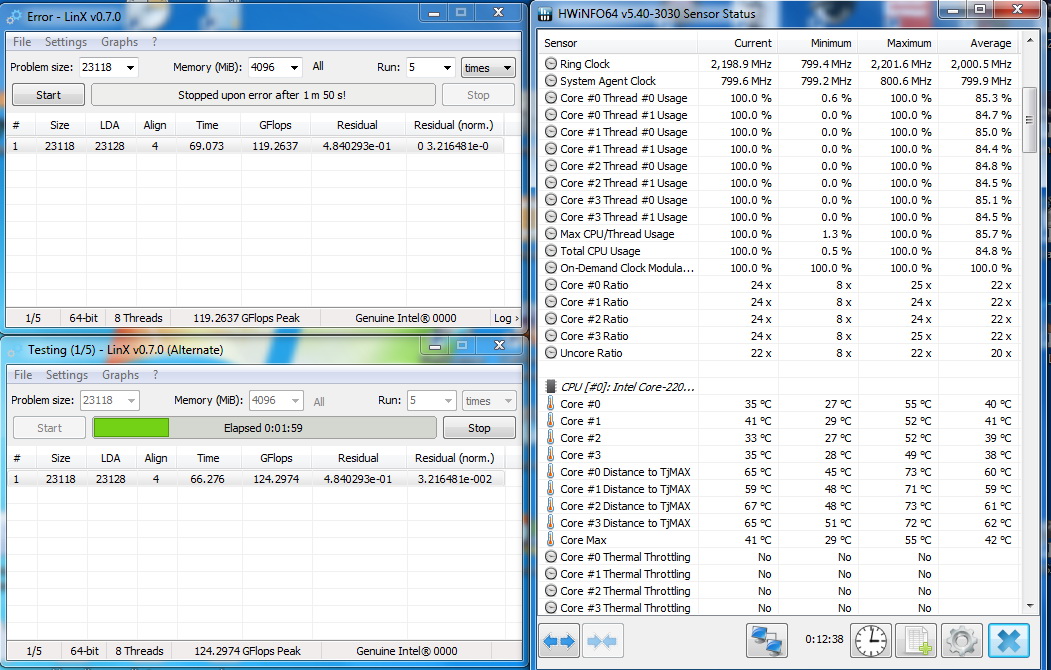Open Graphs menu in Error LinX window
The width and height of the screenshot is (1051, 670).
(119, 42)
